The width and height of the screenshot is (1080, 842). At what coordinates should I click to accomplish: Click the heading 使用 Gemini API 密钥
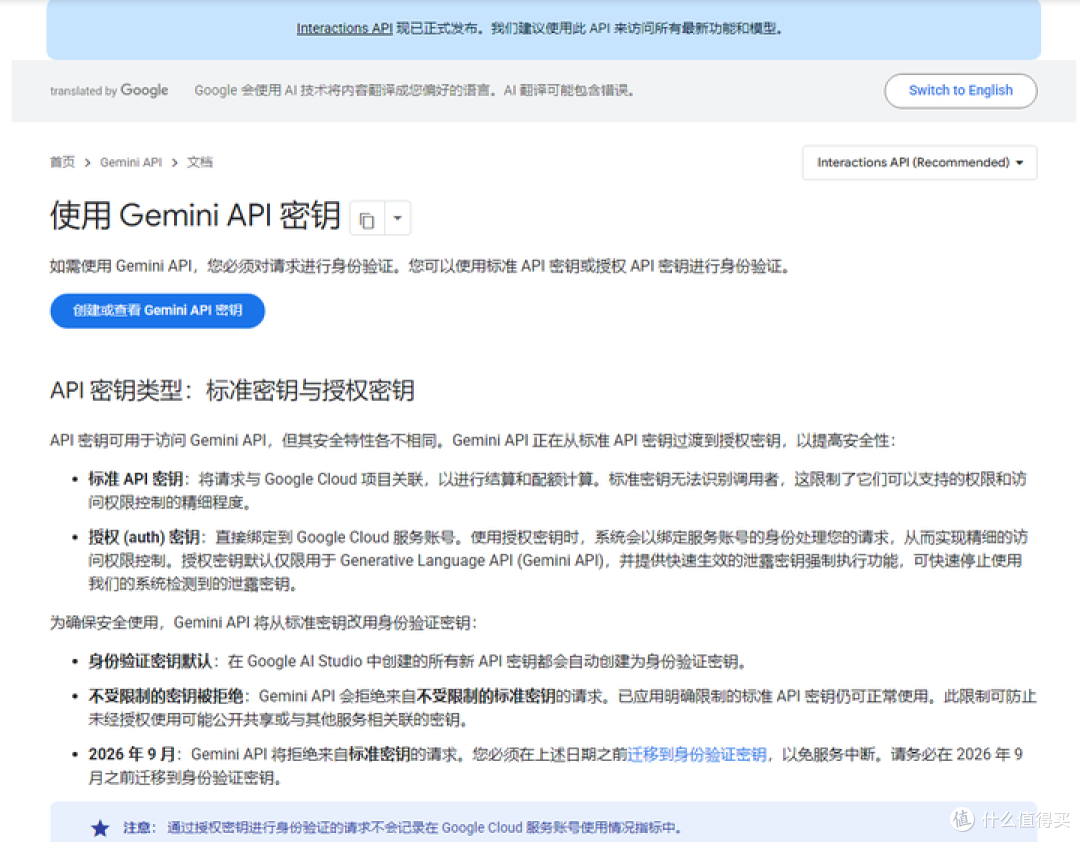tap(196, 216)
